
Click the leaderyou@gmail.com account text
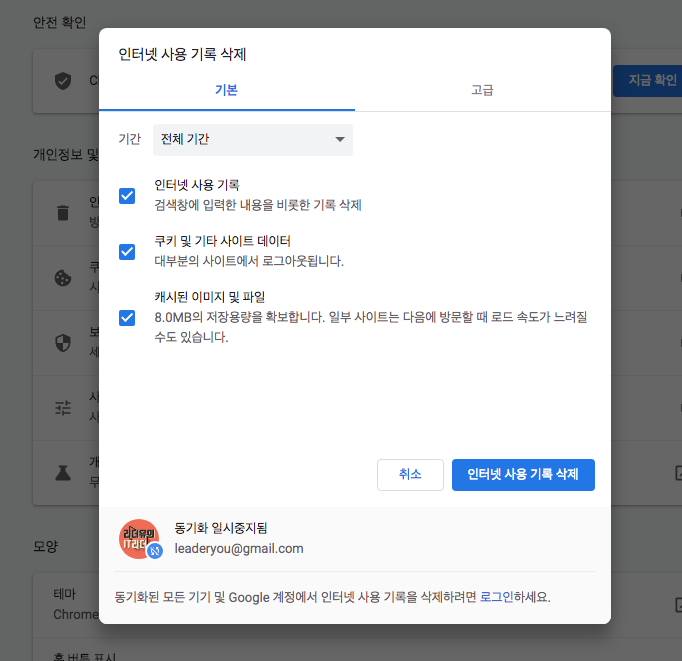[239, 549]
